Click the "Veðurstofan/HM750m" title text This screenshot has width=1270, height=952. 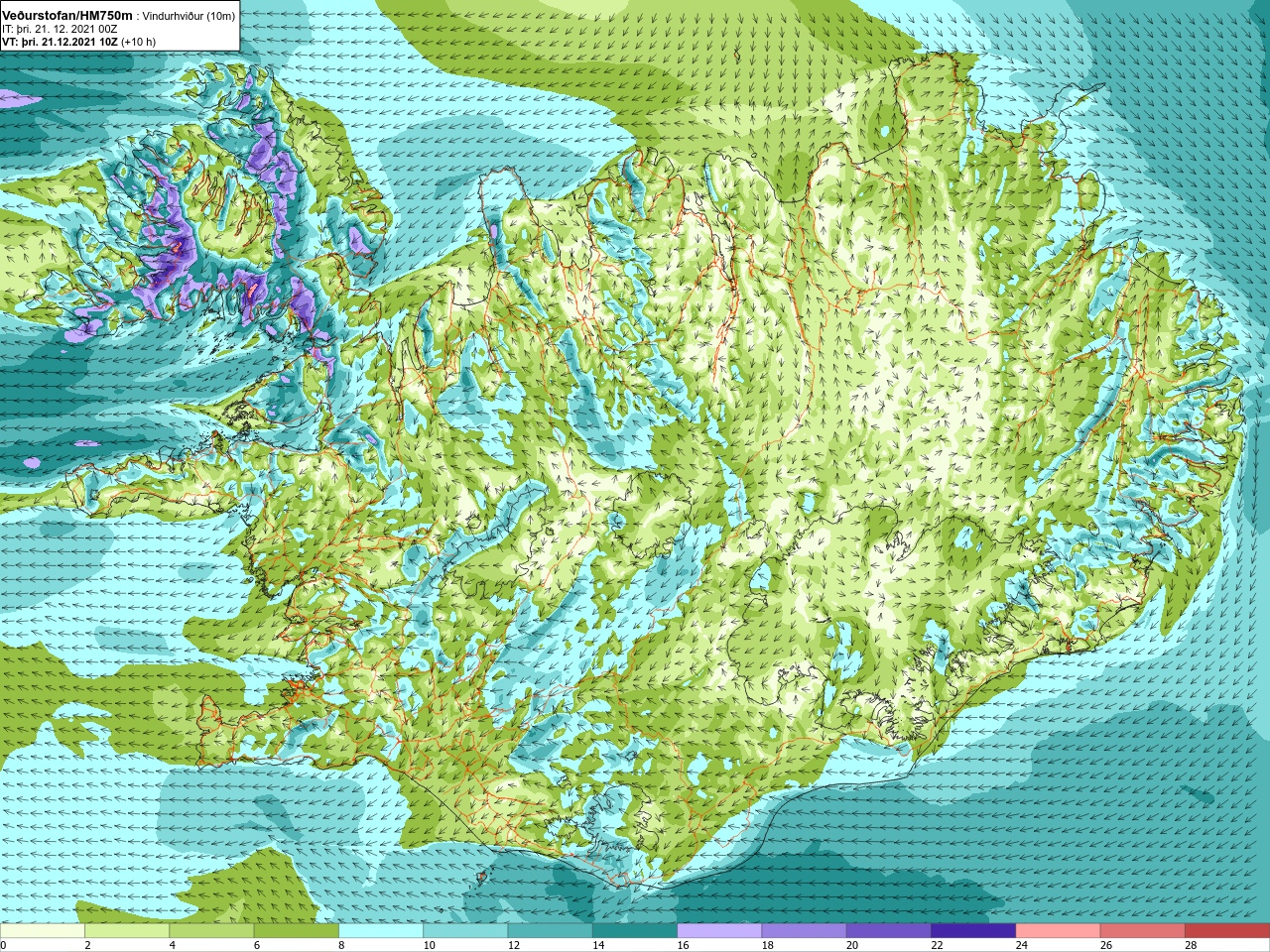pyautogui.click(x=67, y=15)
